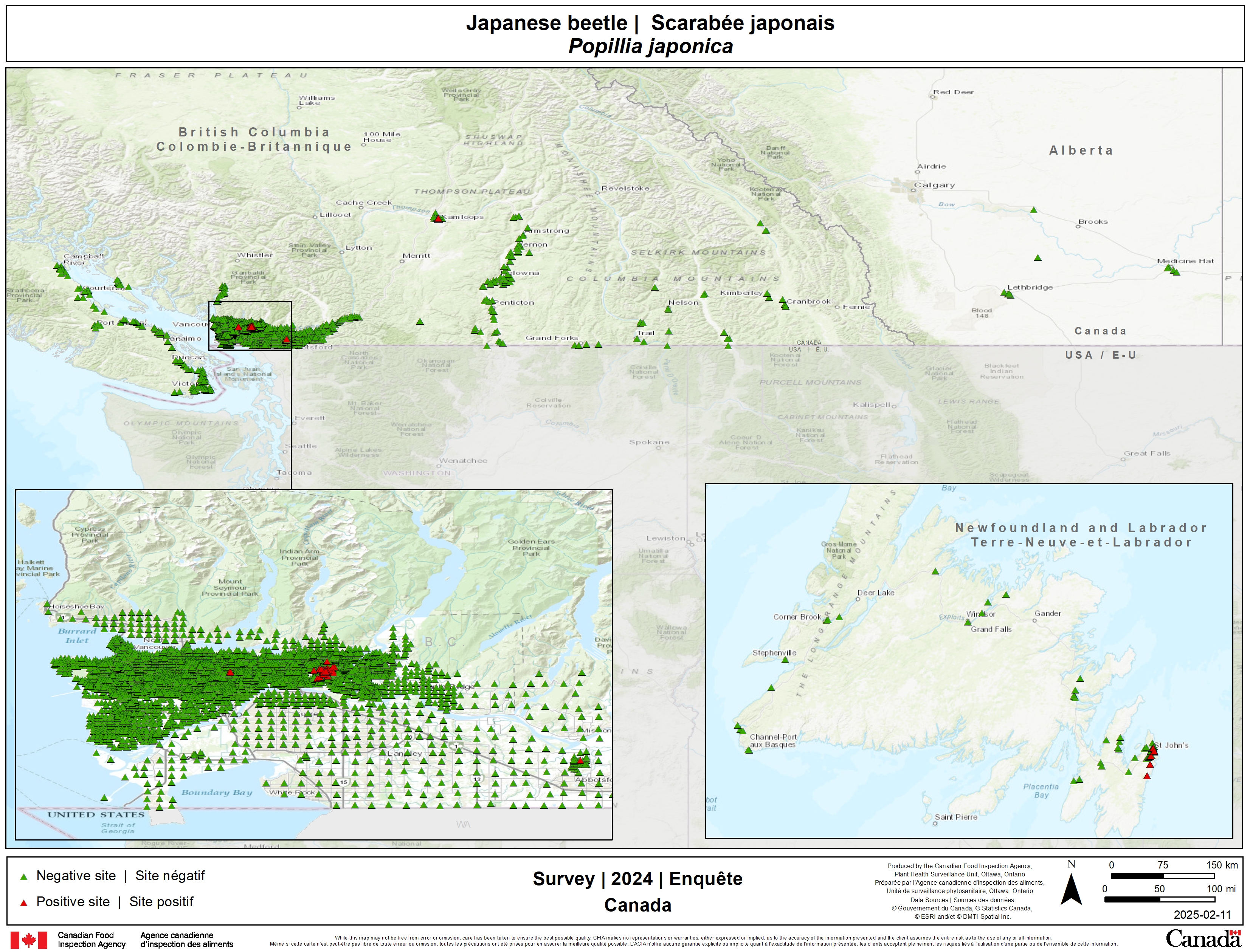Click the green Negative site legend triangle
1250x952 pixels.
24,877
